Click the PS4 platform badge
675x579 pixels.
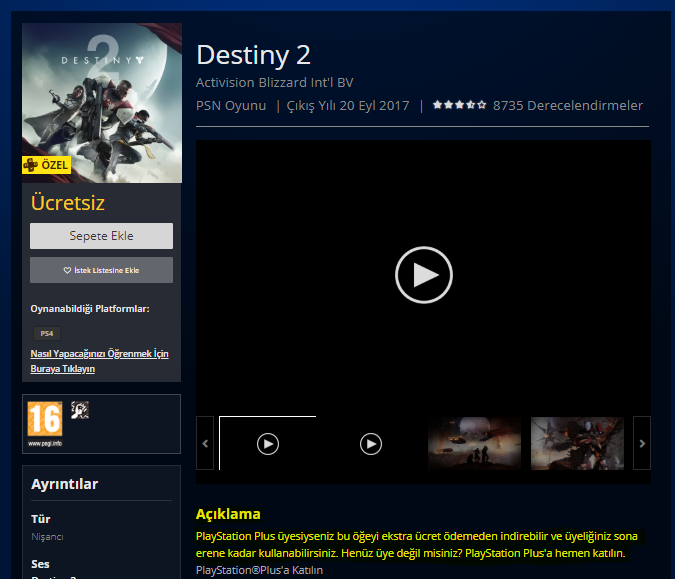tap(47, 334)
